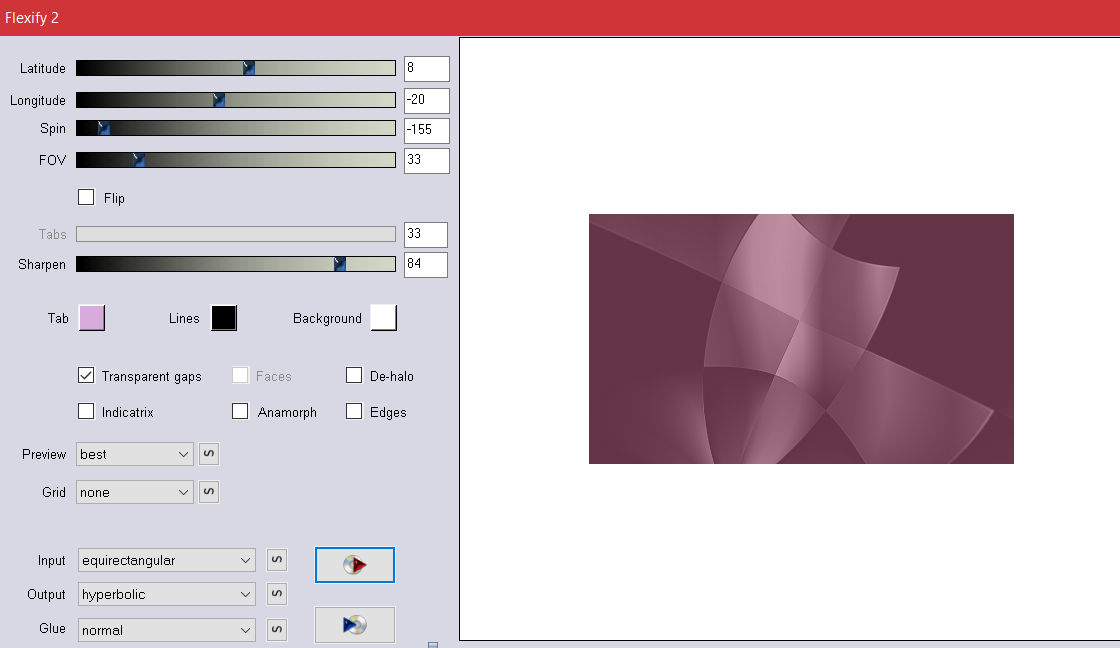Click the S button beside Output dropdown
The image size is (1120, 648).
[x=277, y=594]
